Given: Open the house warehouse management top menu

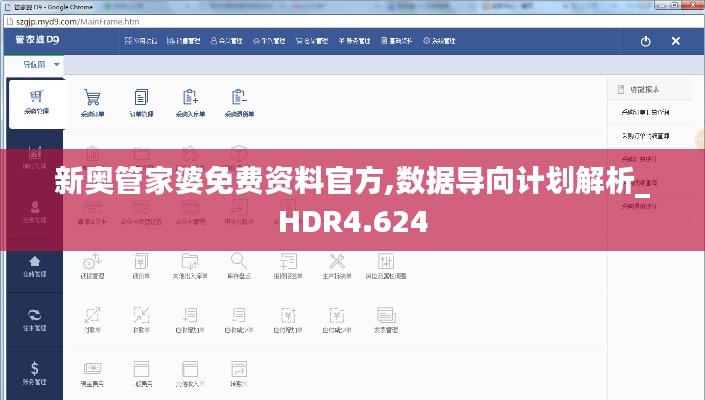Looking at the screenshot, I should pos(269,41).
